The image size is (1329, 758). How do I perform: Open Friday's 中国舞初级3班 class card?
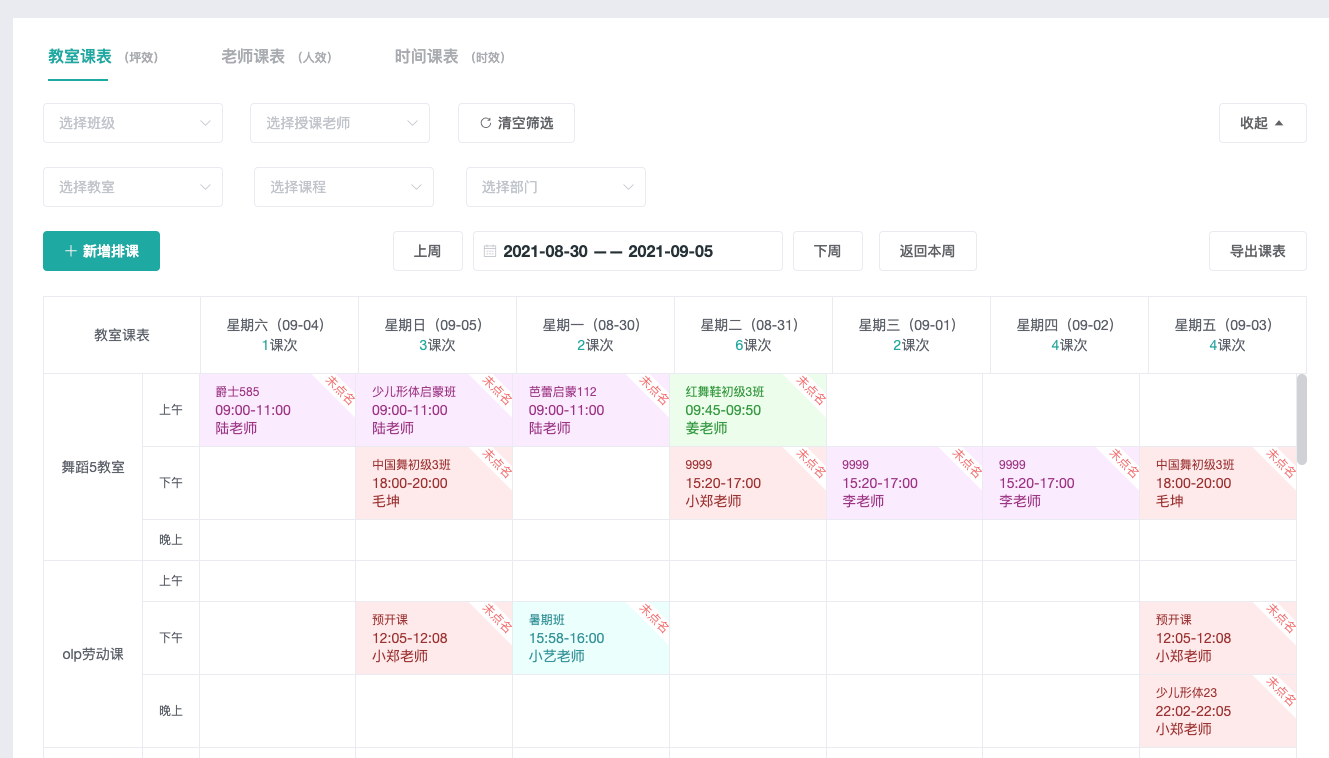(1218, 483)
